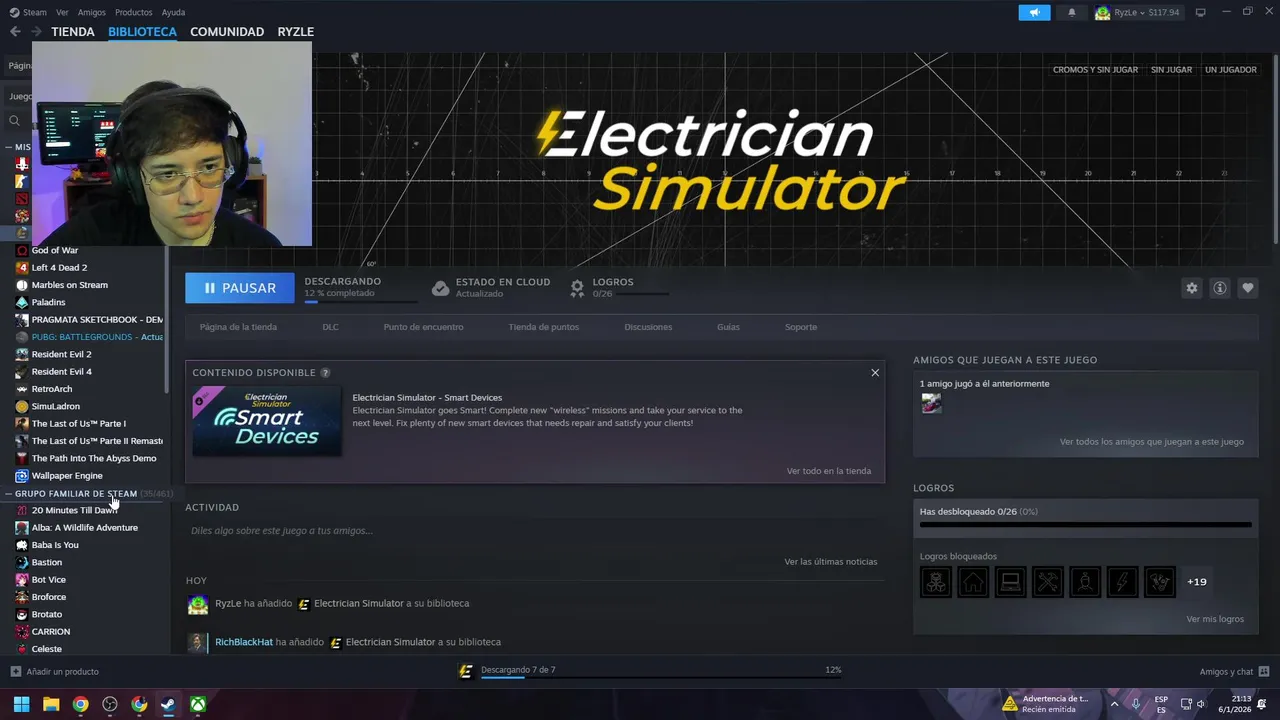Switch to Big Picture mode monitor icon
The height and width of the screenshot is (720, 1280).
[x=1201, y=13]
